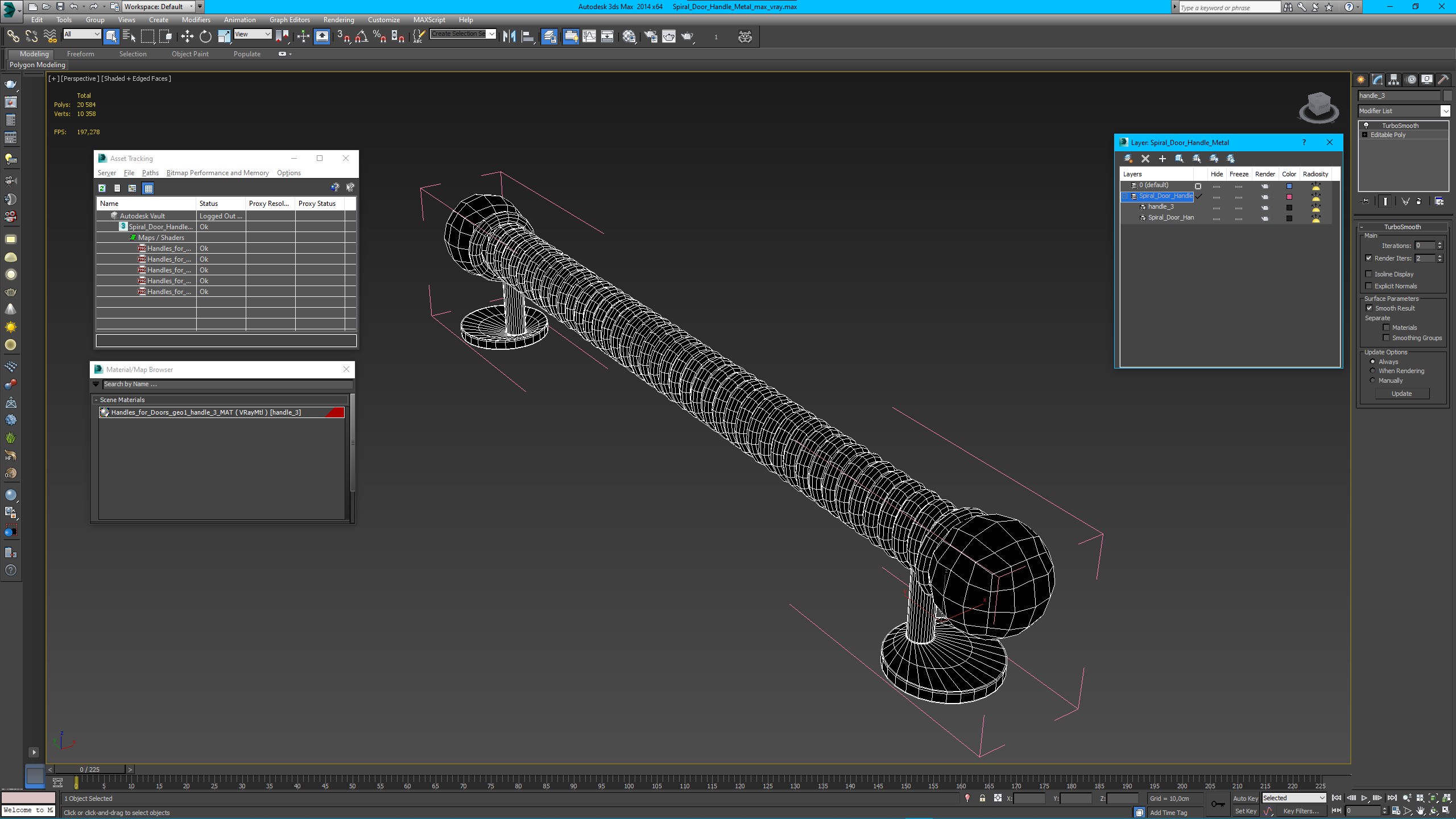Select When Rendering update option
1456x819 pixels.
click(x=1372, y=371)
